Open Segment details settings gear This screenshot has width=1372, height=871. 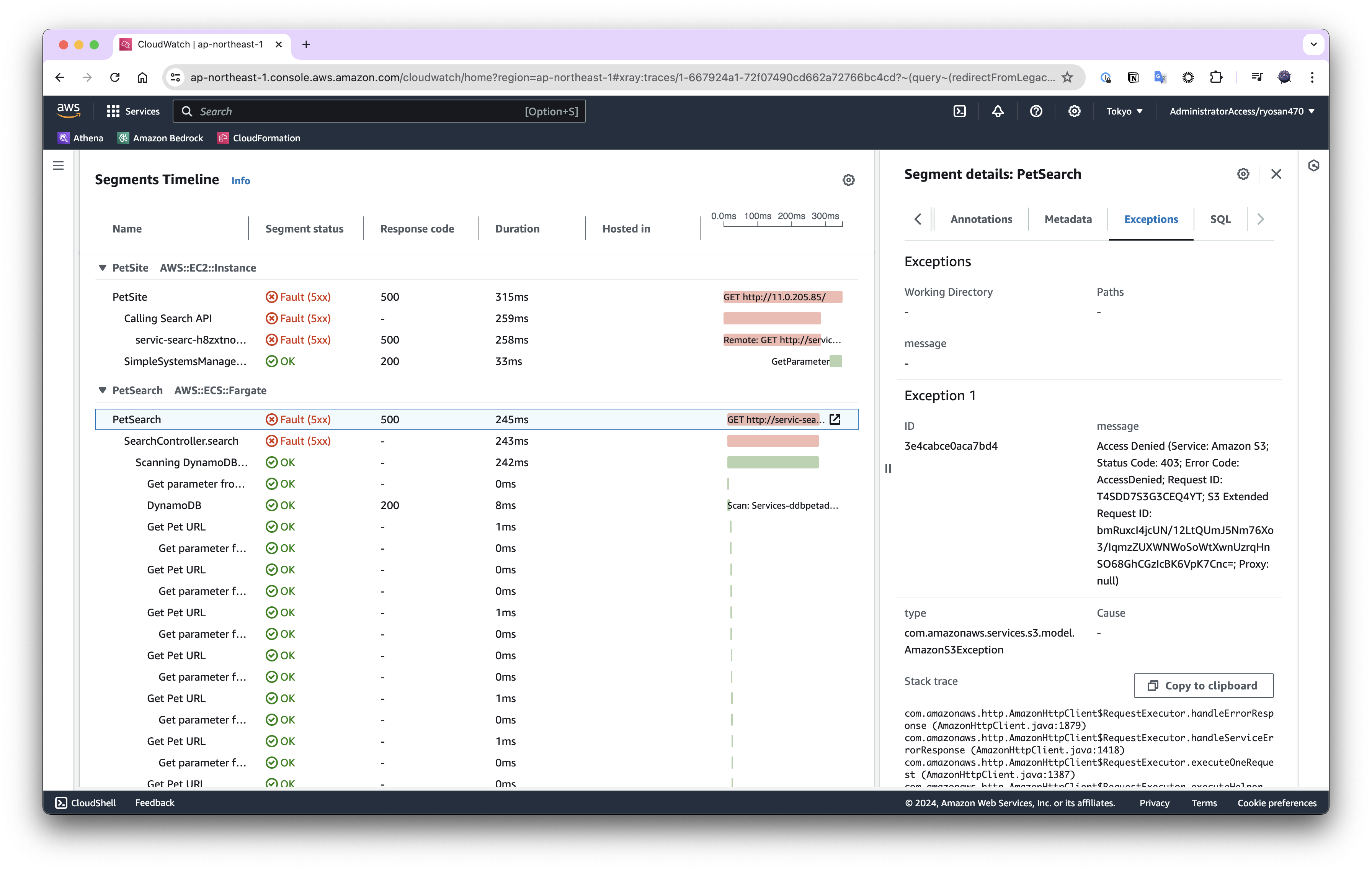1243,174
